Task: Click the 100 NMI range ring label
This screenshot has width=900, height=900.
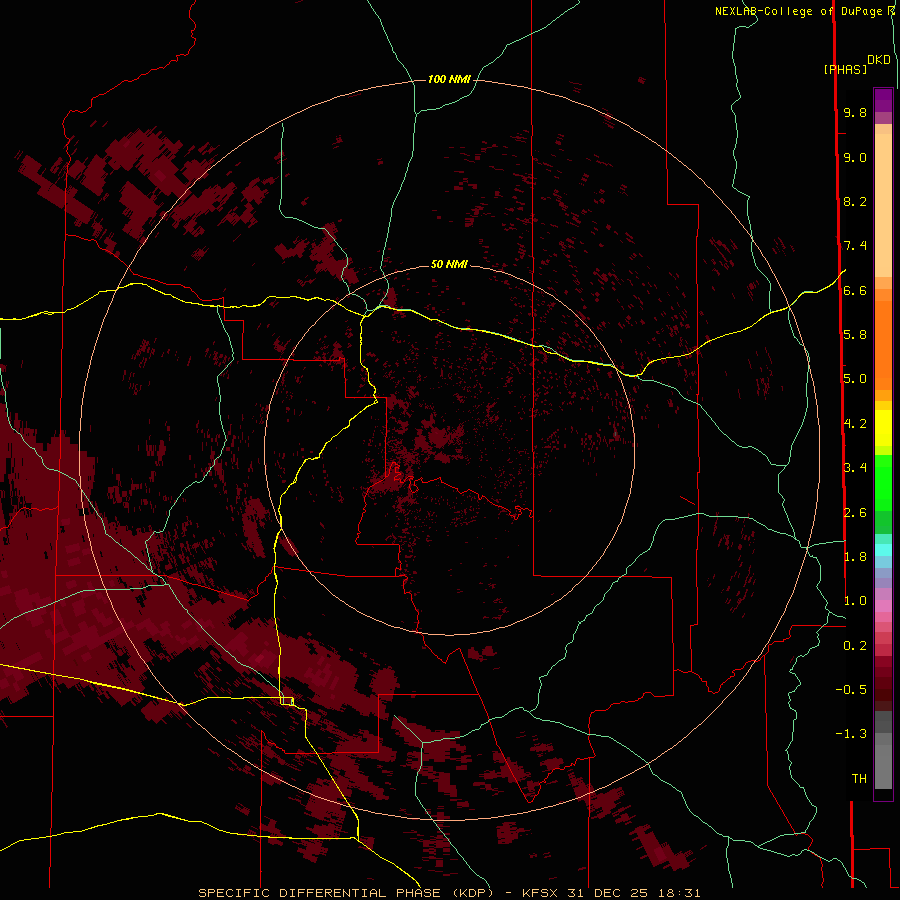Action: click(x=449, y=79)
